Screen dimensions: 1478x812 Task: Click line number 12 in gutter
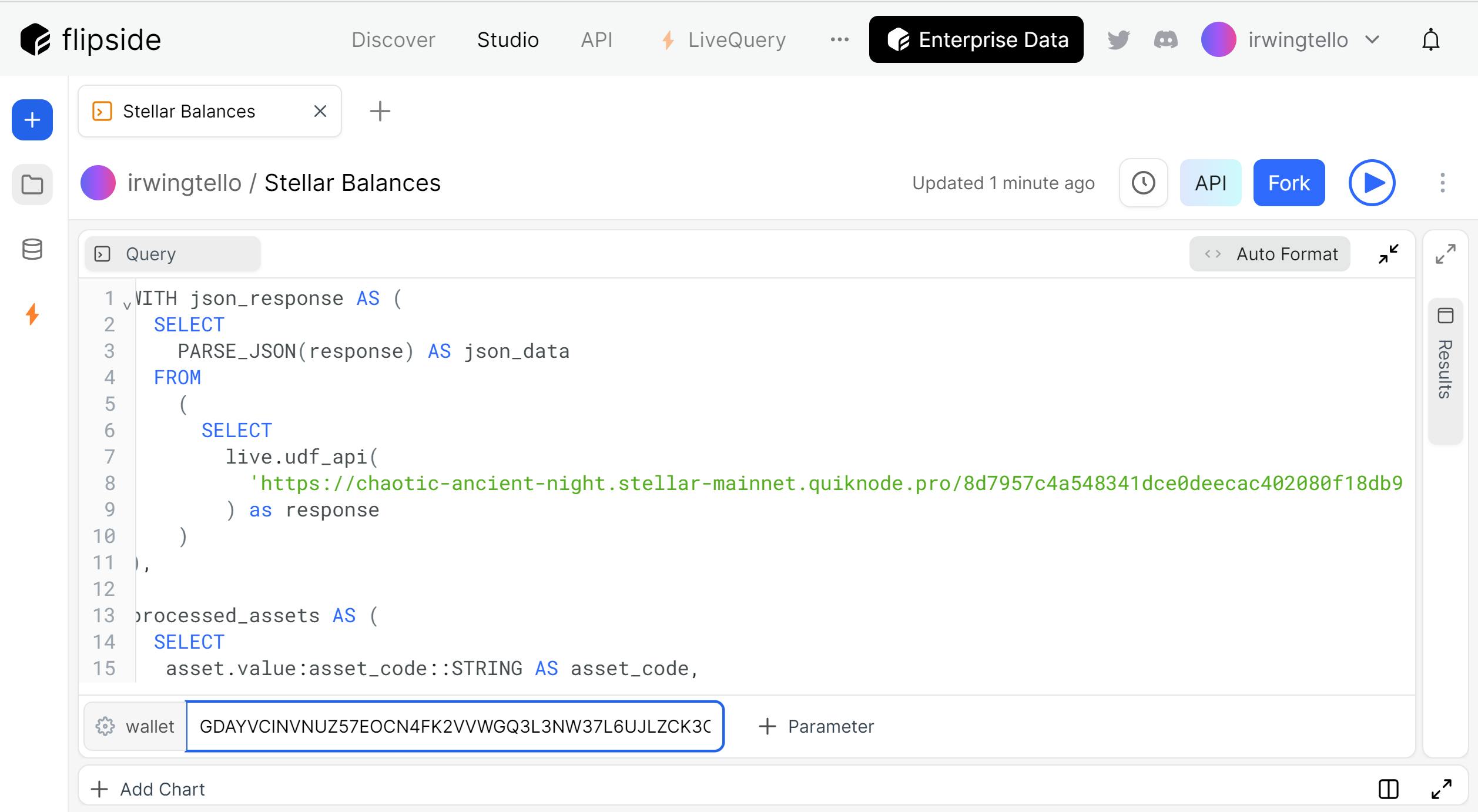pyautogui.click(x=104, y=589)
